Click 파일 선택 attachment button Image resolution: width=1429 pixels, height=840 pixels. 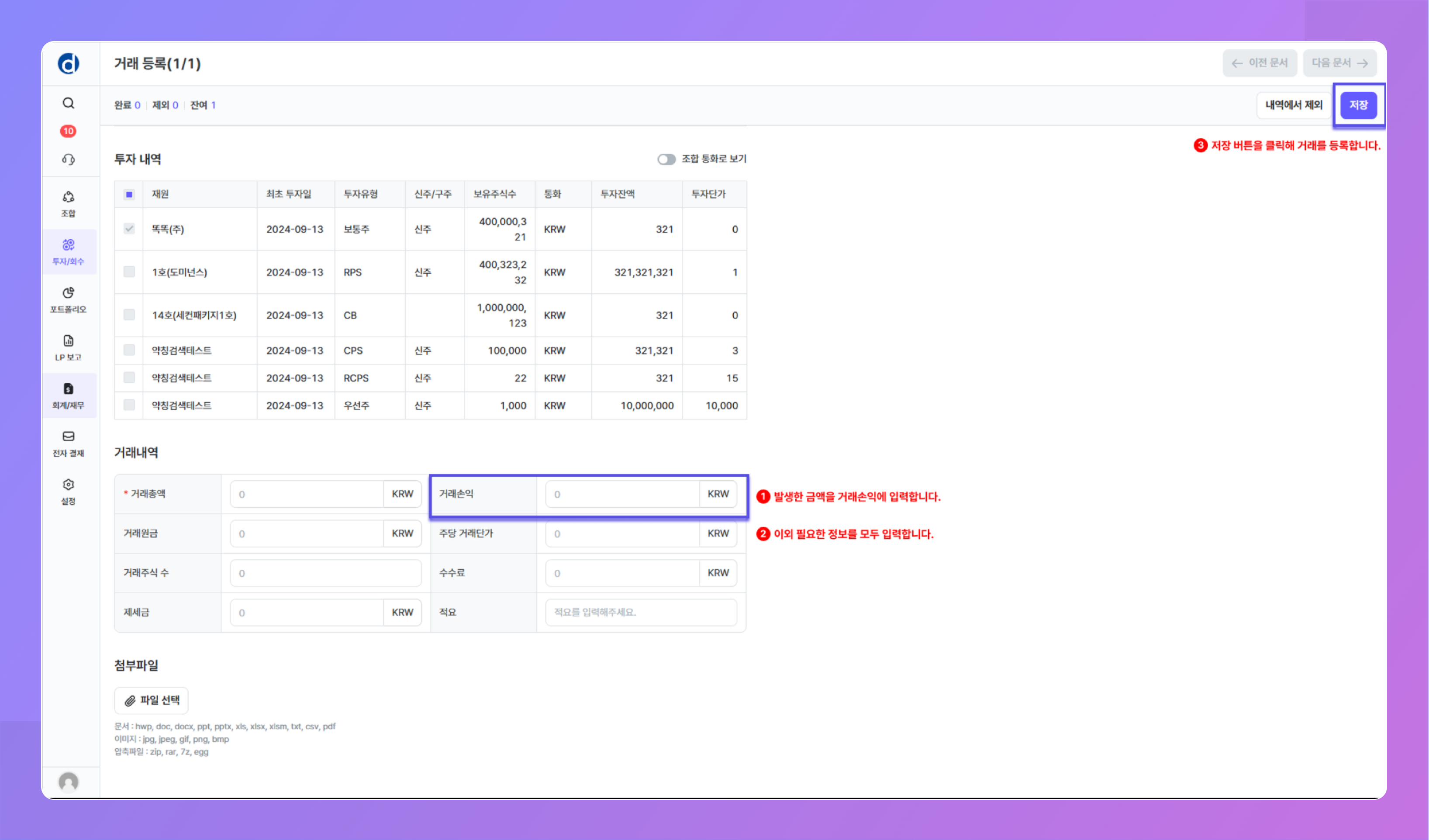point(152,700)
